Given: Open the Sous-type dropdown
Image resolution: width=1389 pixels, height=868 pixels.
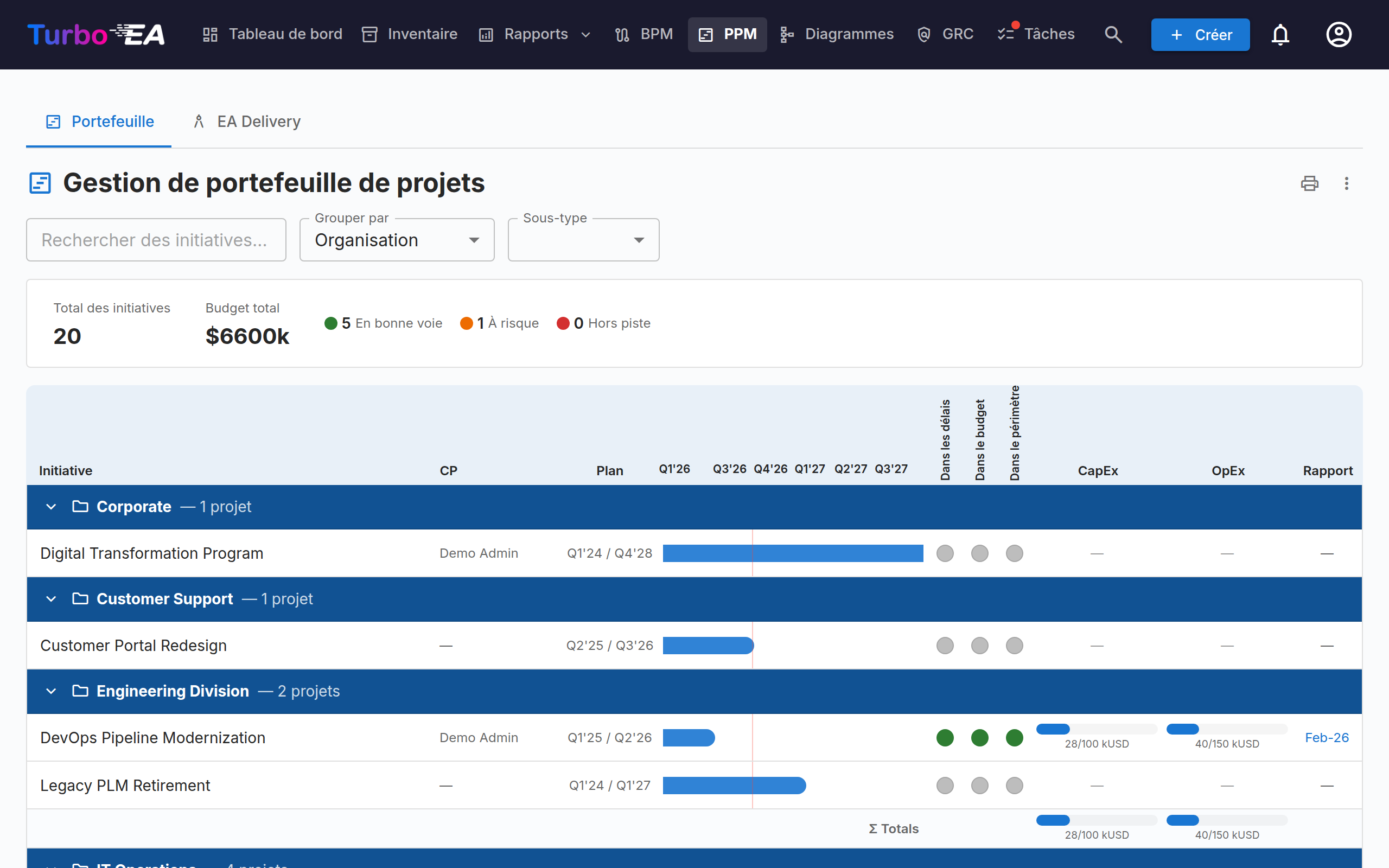Looking at the screenshot, I should pos(583,240).
